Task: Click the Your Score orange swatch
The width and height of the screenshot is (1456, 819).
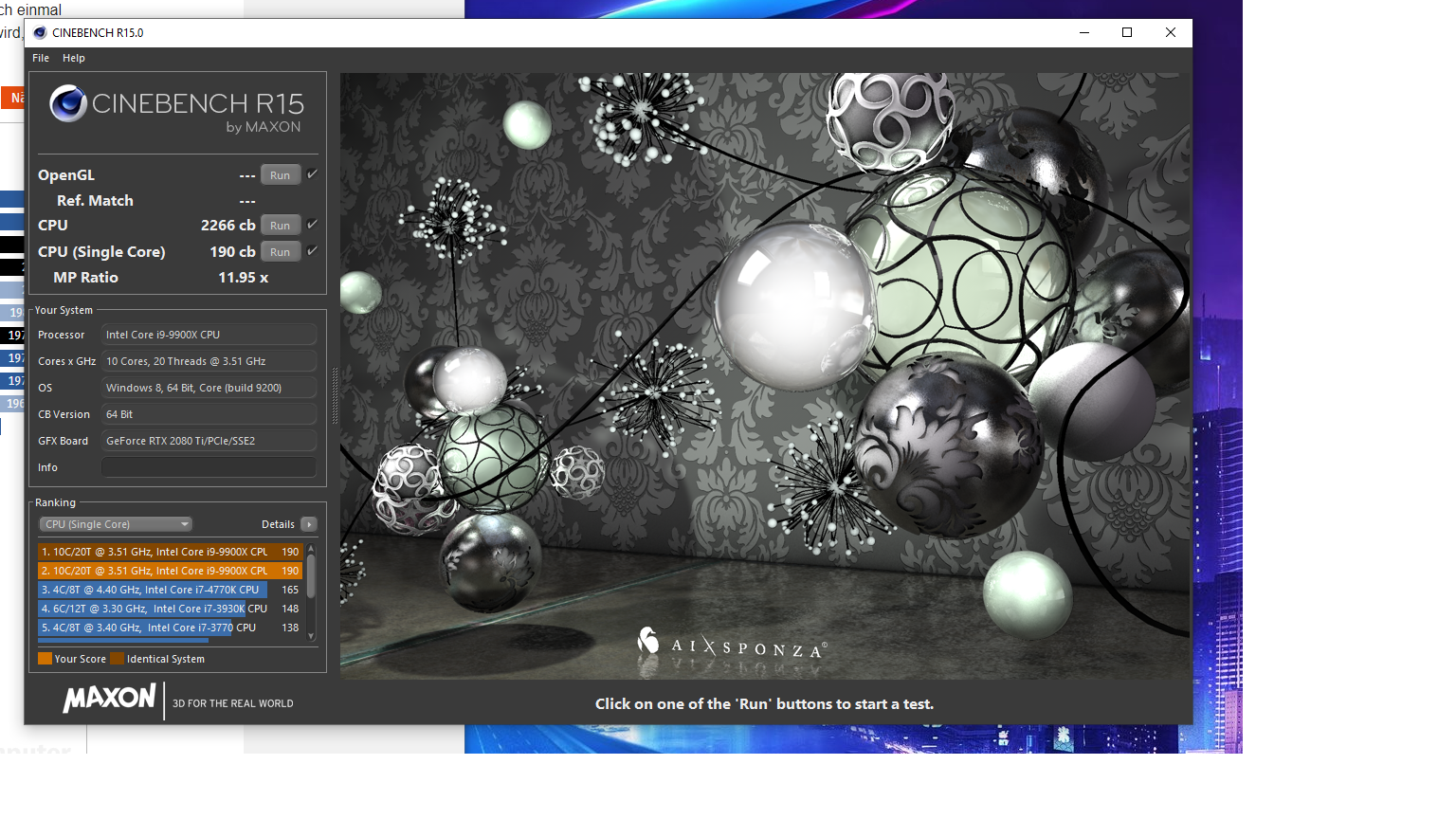Action: point(45,659)
